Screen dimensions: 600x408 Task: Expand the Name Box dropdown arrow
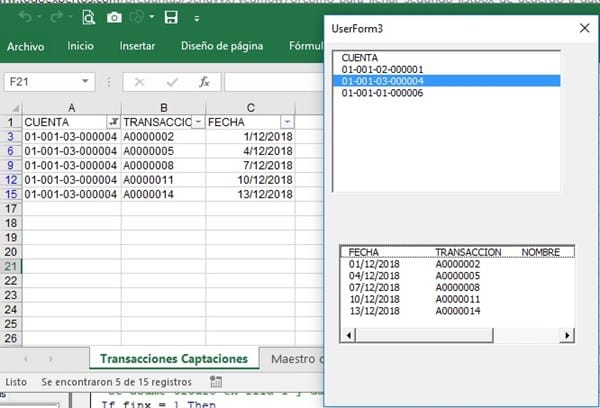coord(86,82)
